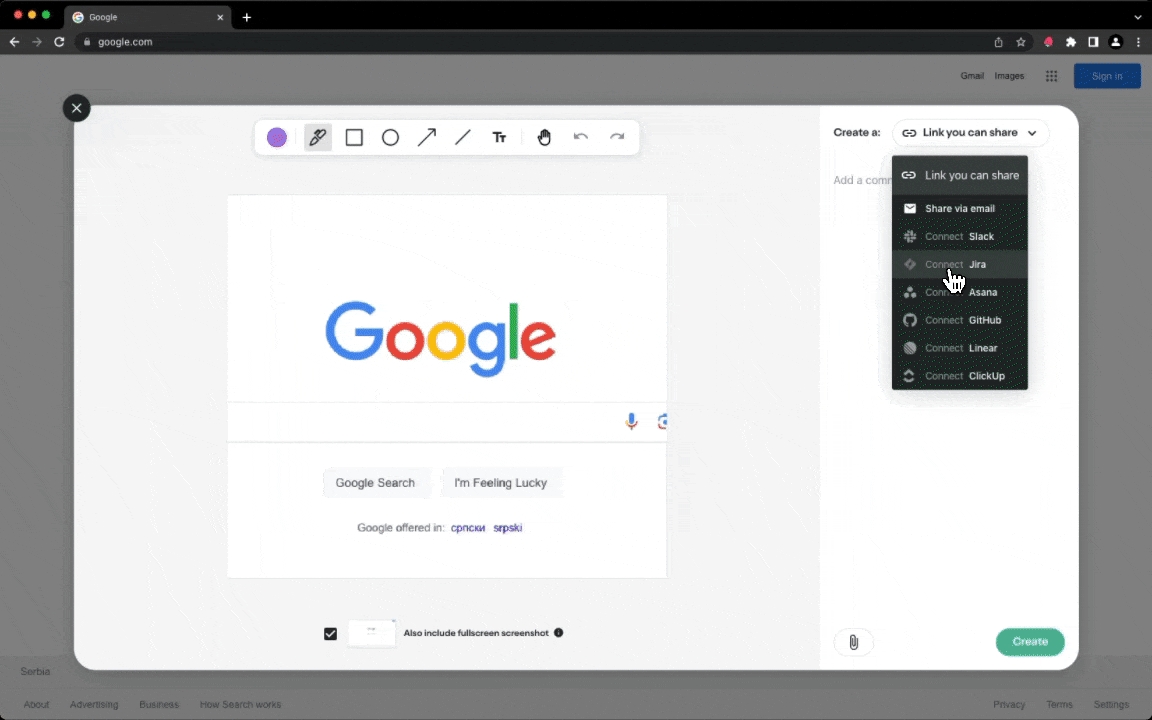Screen dimensions: 1152x720
Task: Select the text annotation tool
Action: pos(499,138)
